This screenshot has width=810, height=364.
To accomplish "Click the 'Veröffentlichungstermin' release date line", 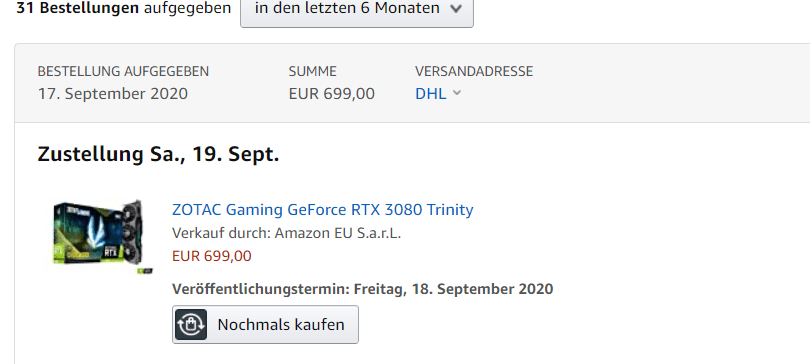I will point(363,289).
